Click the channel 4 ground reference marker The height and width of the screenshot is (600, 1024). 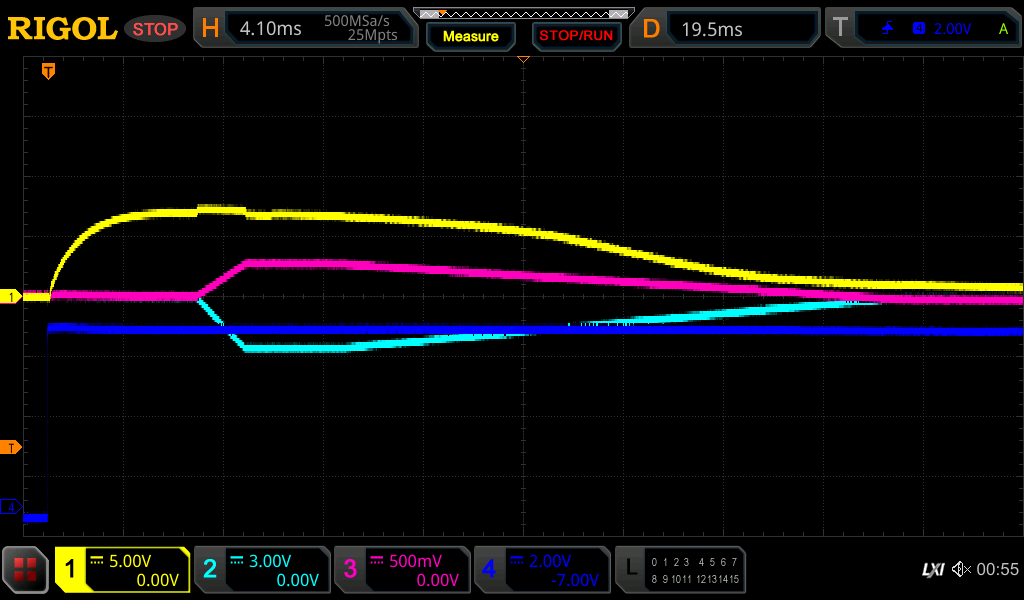[11, 507]
